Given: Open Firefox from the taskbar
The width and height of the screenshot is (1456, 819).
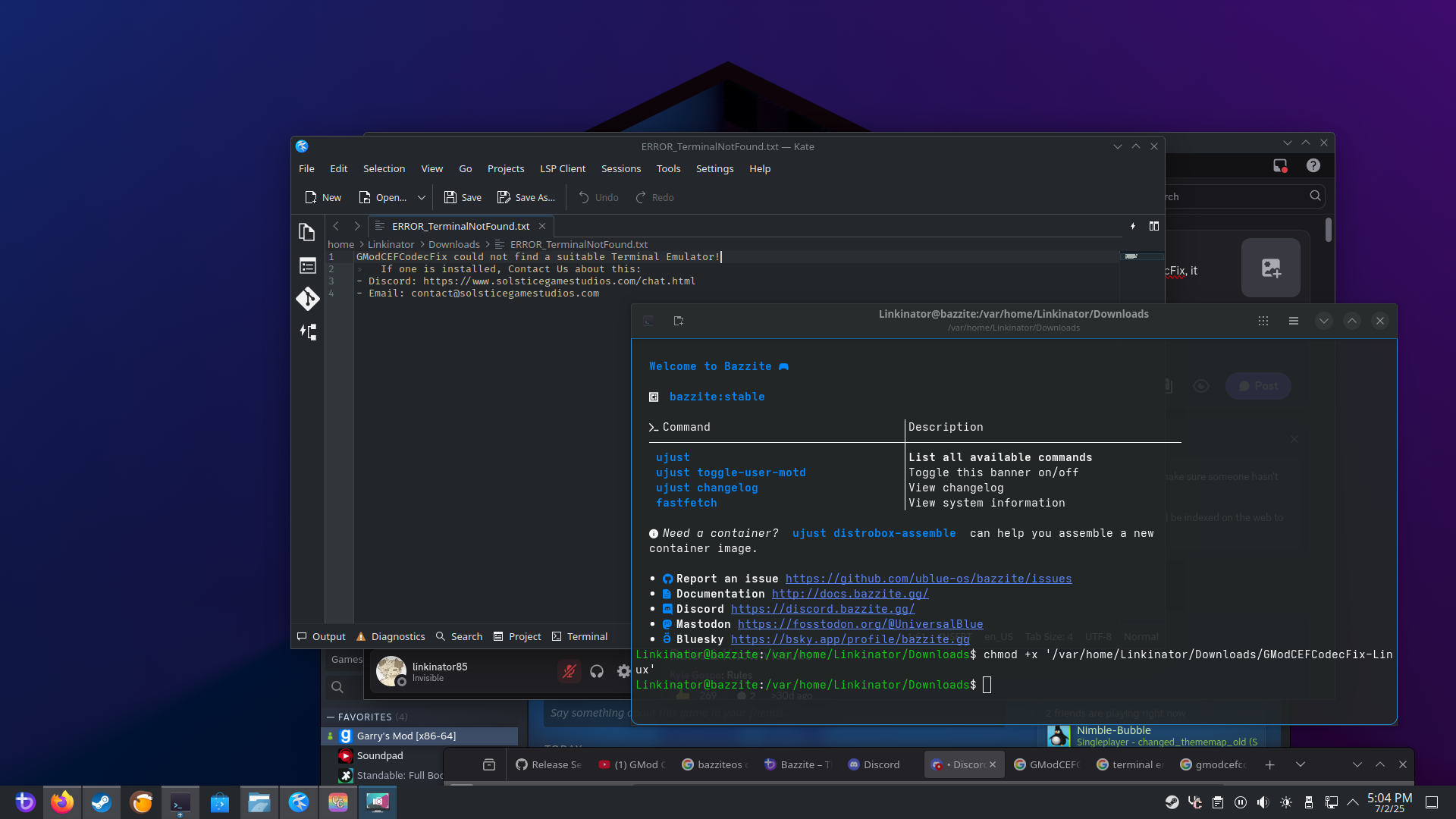Looking at the screenshot, I should (x=62, y=802).
